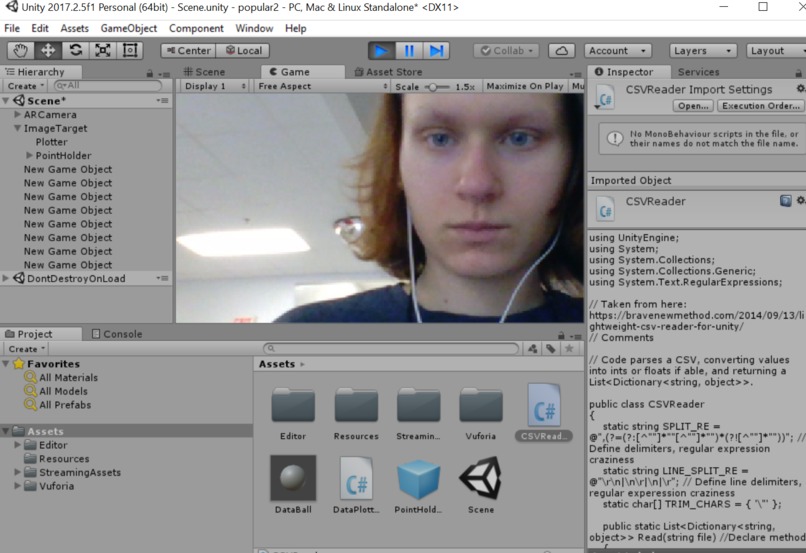Expand StreamingAssets folder in Project tree
Viewport: 806px width, 553px height.
[17, 472]
